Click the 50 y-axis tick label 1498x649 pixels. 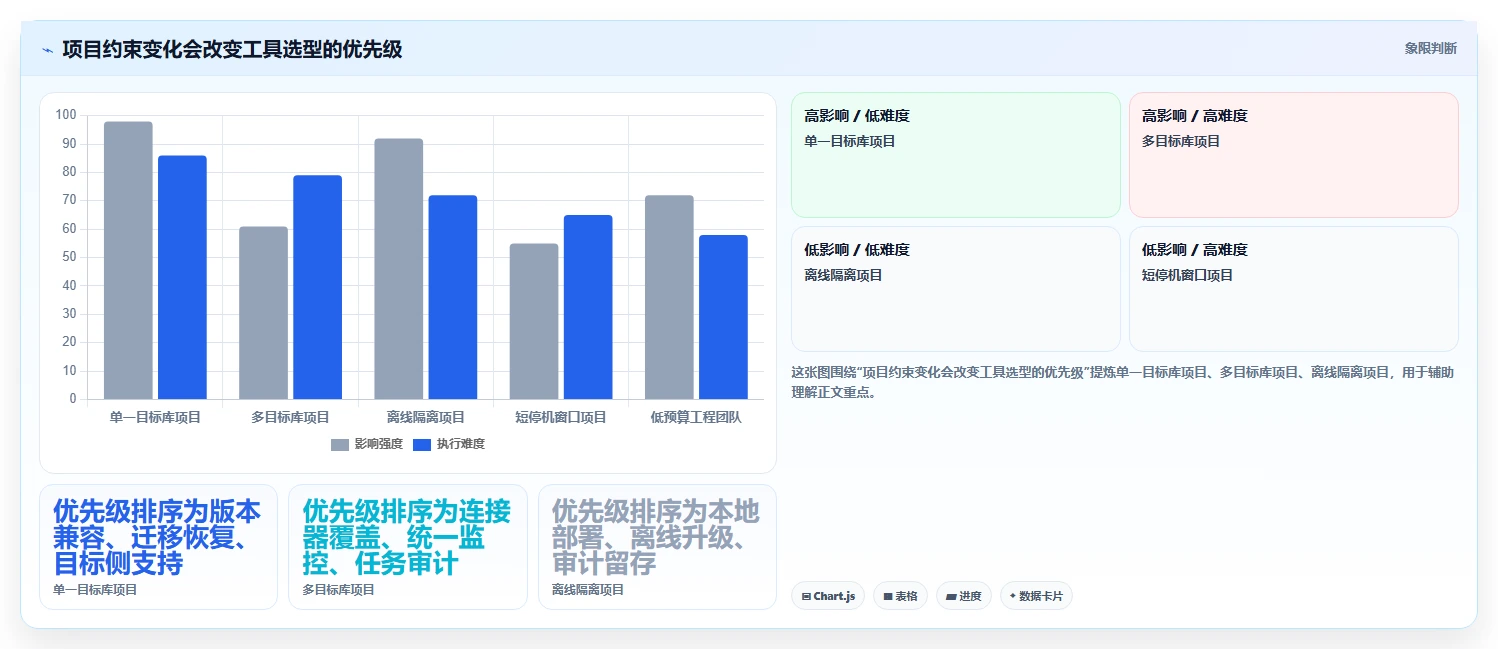point(69,257)
